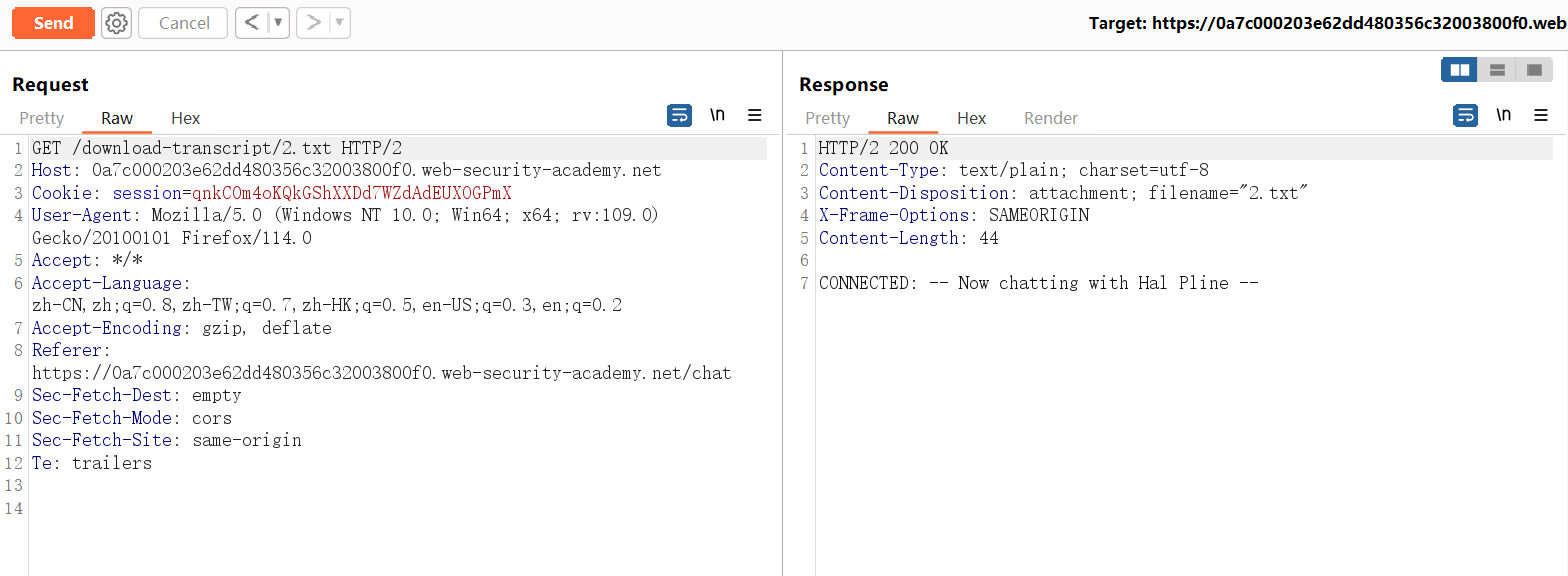
Task: Select the Request Hex tab
Action: (185, 118)
